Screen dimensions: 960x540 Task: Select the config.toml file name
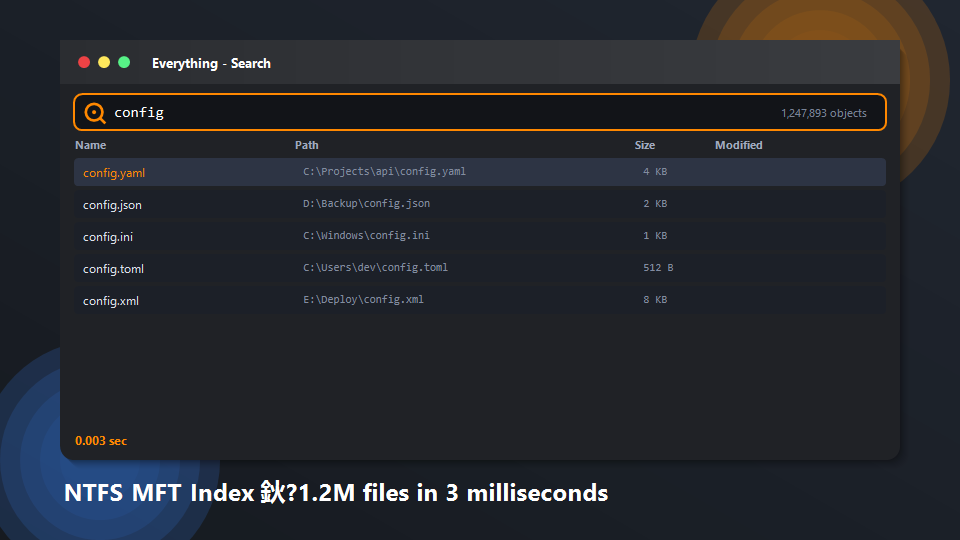[113, 269]
